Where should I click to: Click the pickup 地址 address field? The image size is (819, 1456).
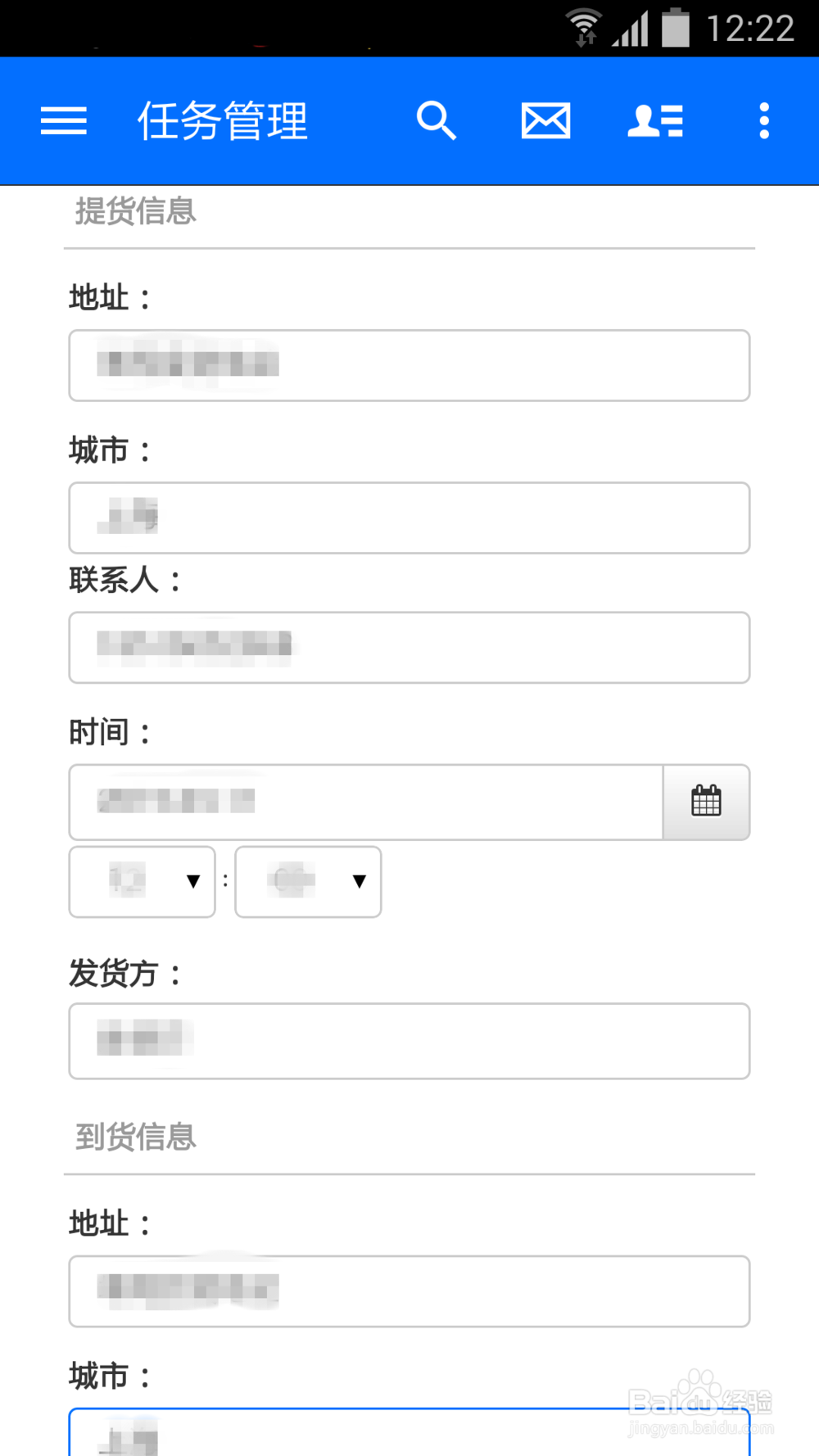coord(409,365)
